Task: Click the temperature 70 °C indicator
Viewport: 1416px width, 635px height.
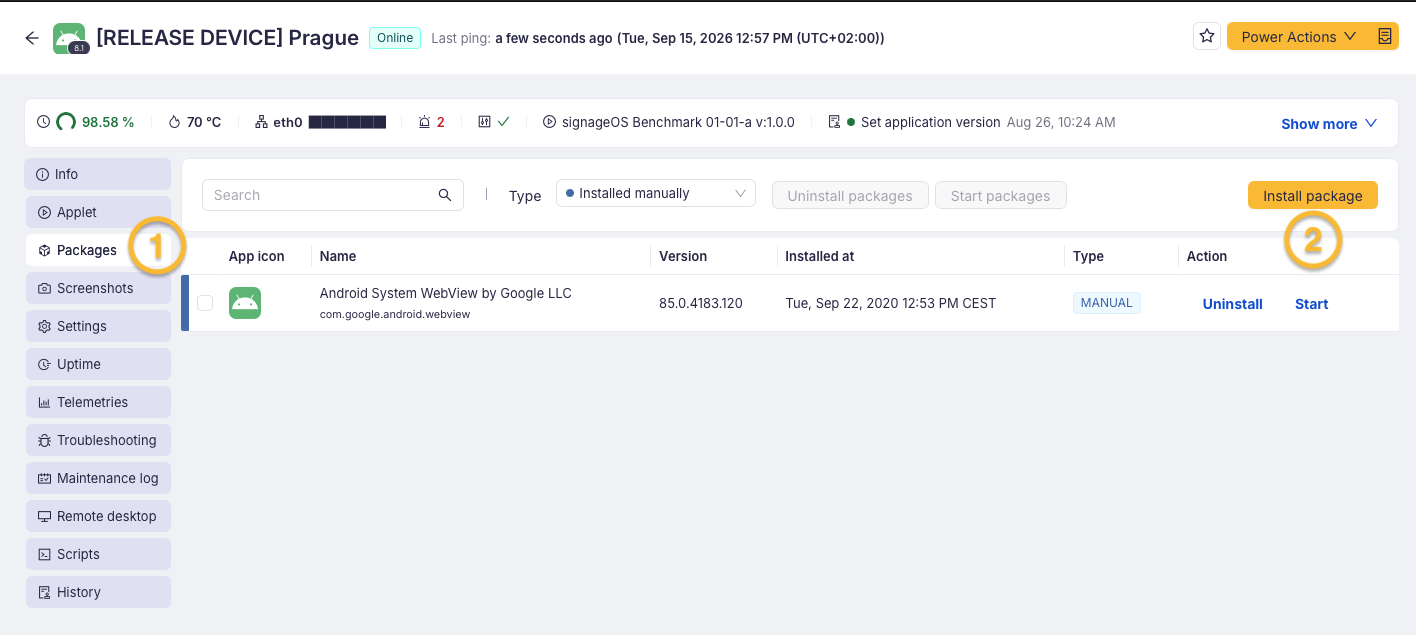Action: (195, 122)
